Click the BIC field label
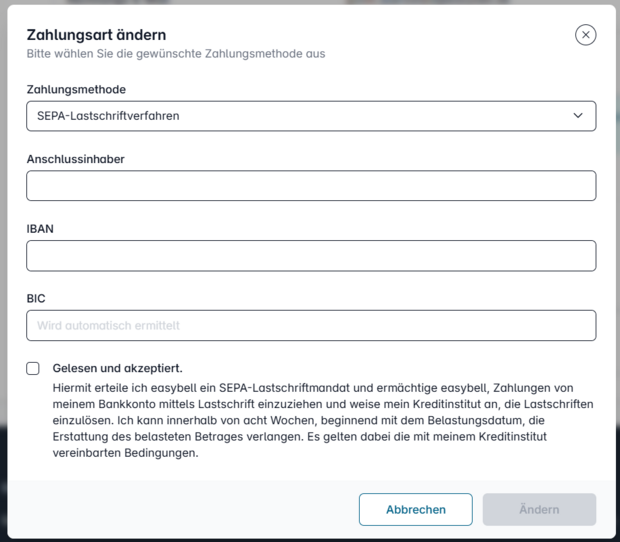Image resolution: width=620 pixels, height=542 pixels. (36, 298)
